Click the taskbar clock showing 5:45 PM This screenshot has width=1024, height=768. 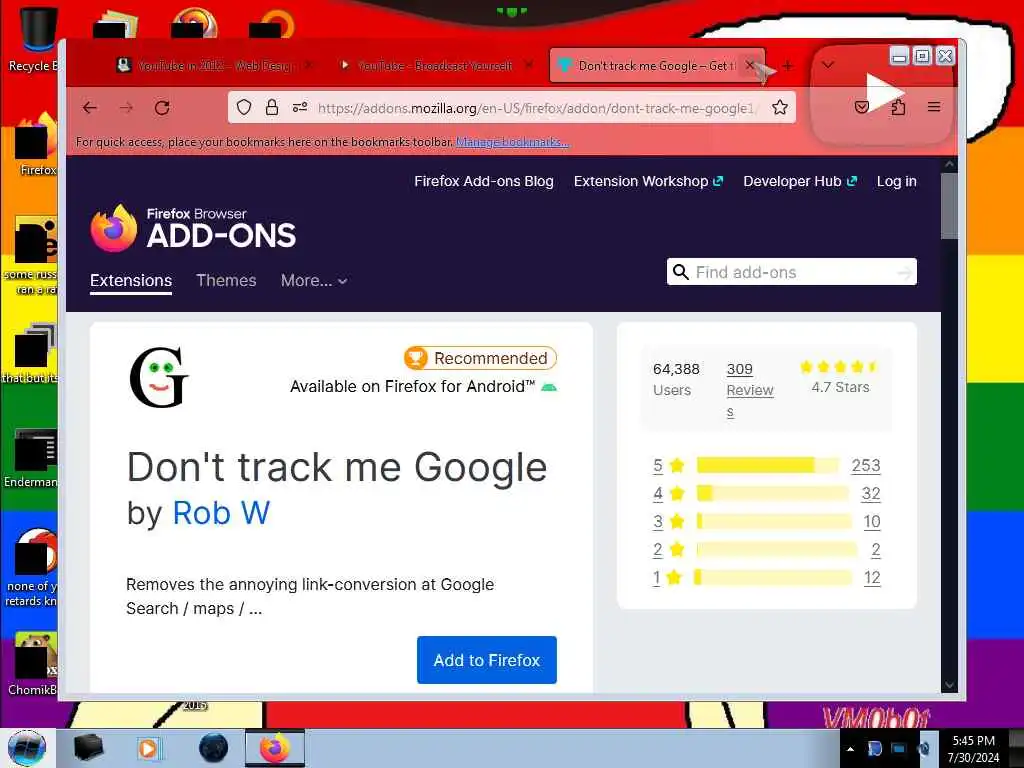coord(973,749)
